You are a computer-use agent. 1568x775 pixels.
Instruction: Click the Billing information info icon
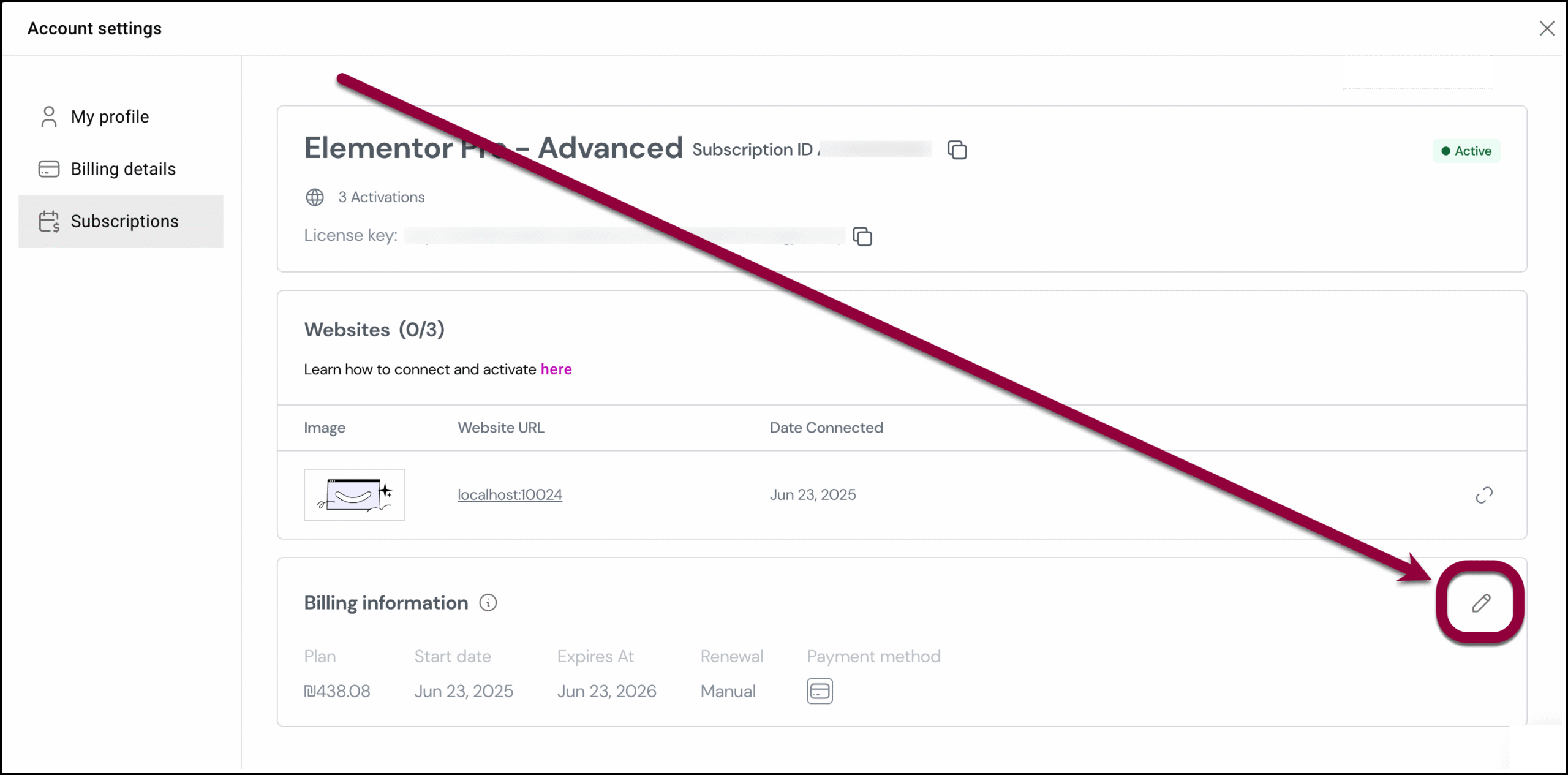488,603
